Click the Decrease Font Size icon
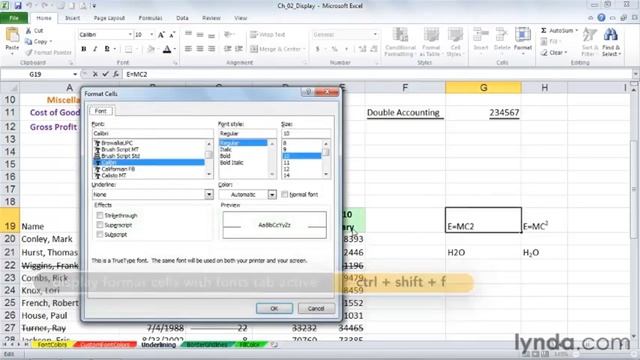 point(172,35)
